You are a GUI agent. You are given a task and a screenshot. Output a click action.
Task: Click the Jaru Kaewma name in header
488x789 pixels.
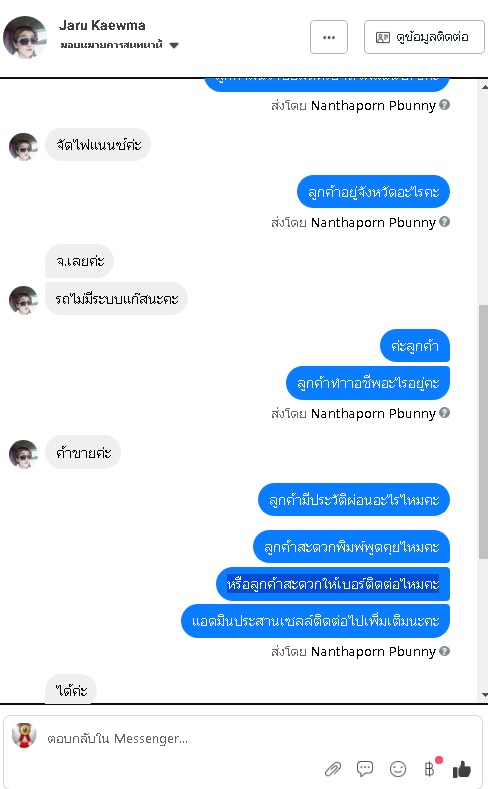pyautogui.click(x=102, y=25)
